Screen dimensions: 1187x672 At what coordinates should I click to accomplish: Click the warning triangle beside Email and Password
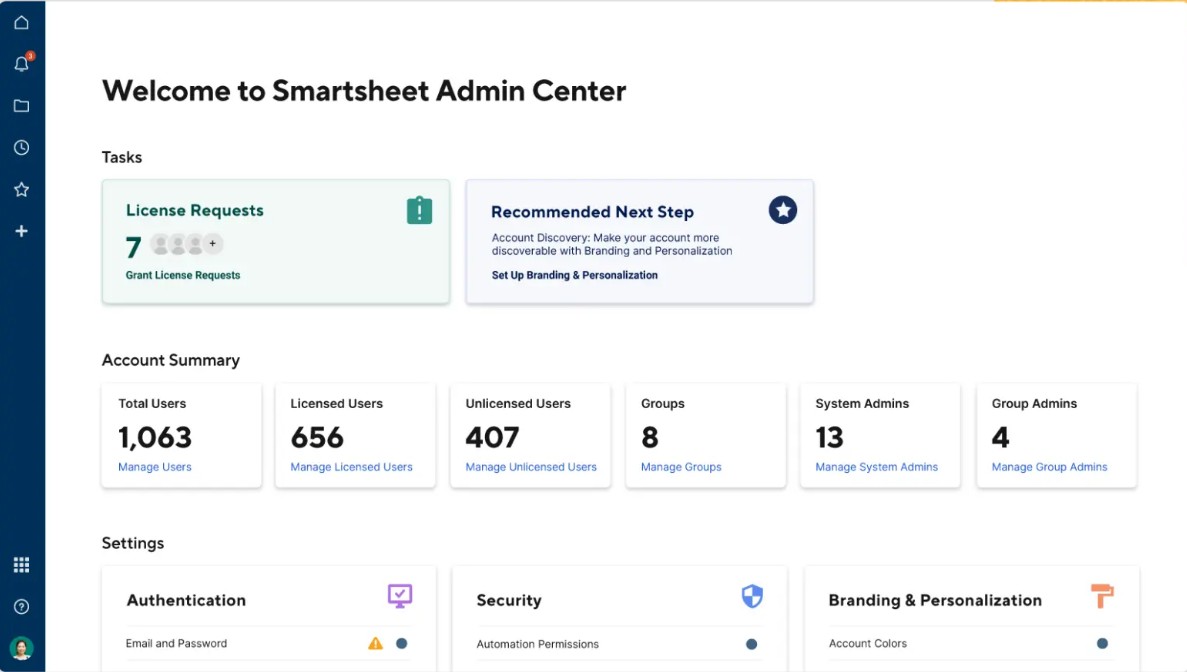coord(375,644)
